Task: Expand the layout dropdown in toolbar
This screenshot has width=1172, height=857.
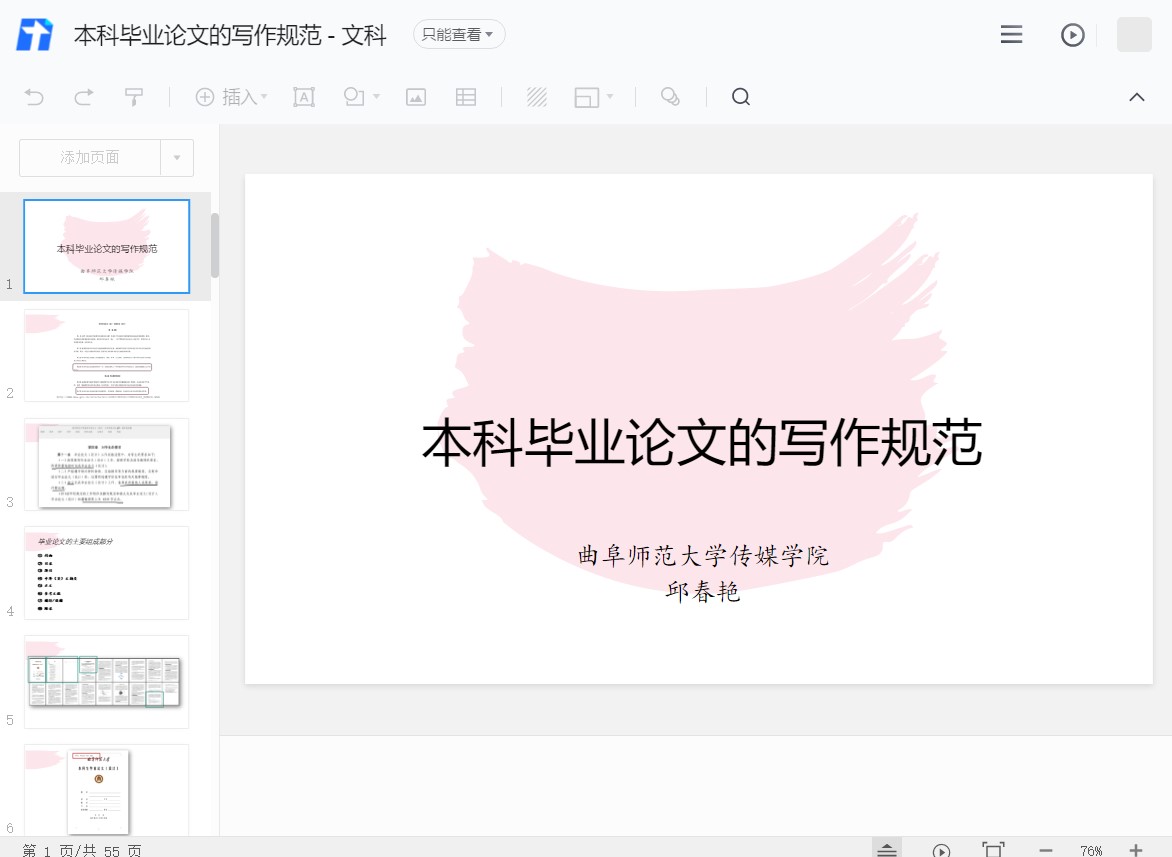Action: click(609, 97)
